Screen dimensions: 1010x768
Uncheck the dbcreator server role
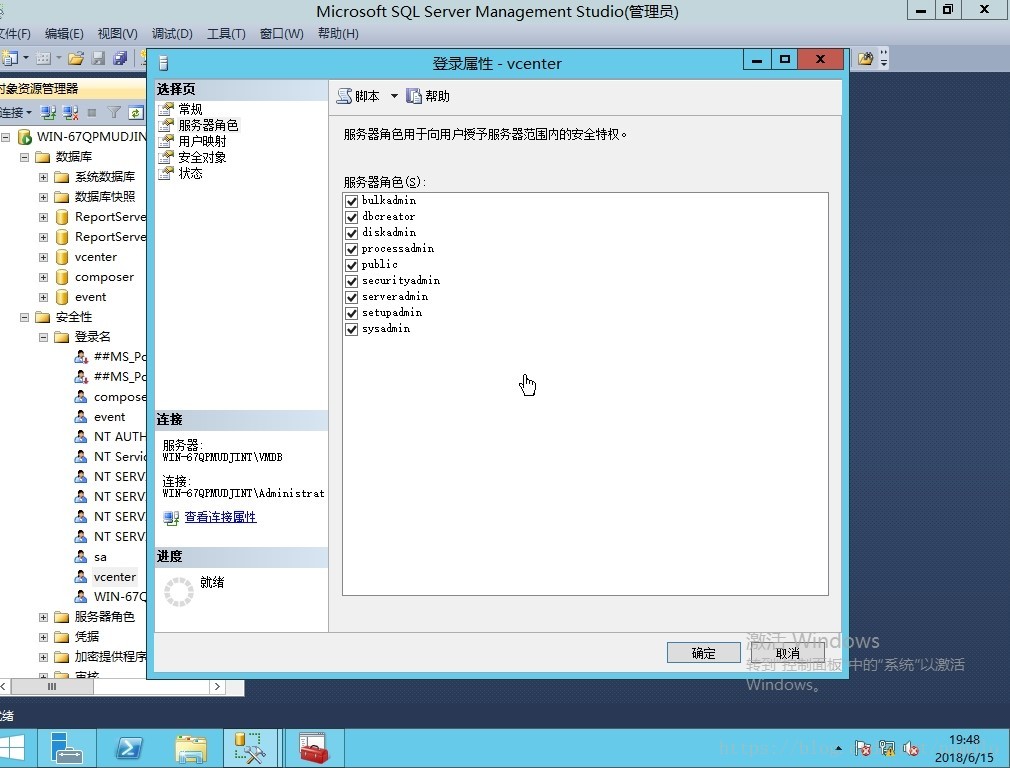(352, 216)
